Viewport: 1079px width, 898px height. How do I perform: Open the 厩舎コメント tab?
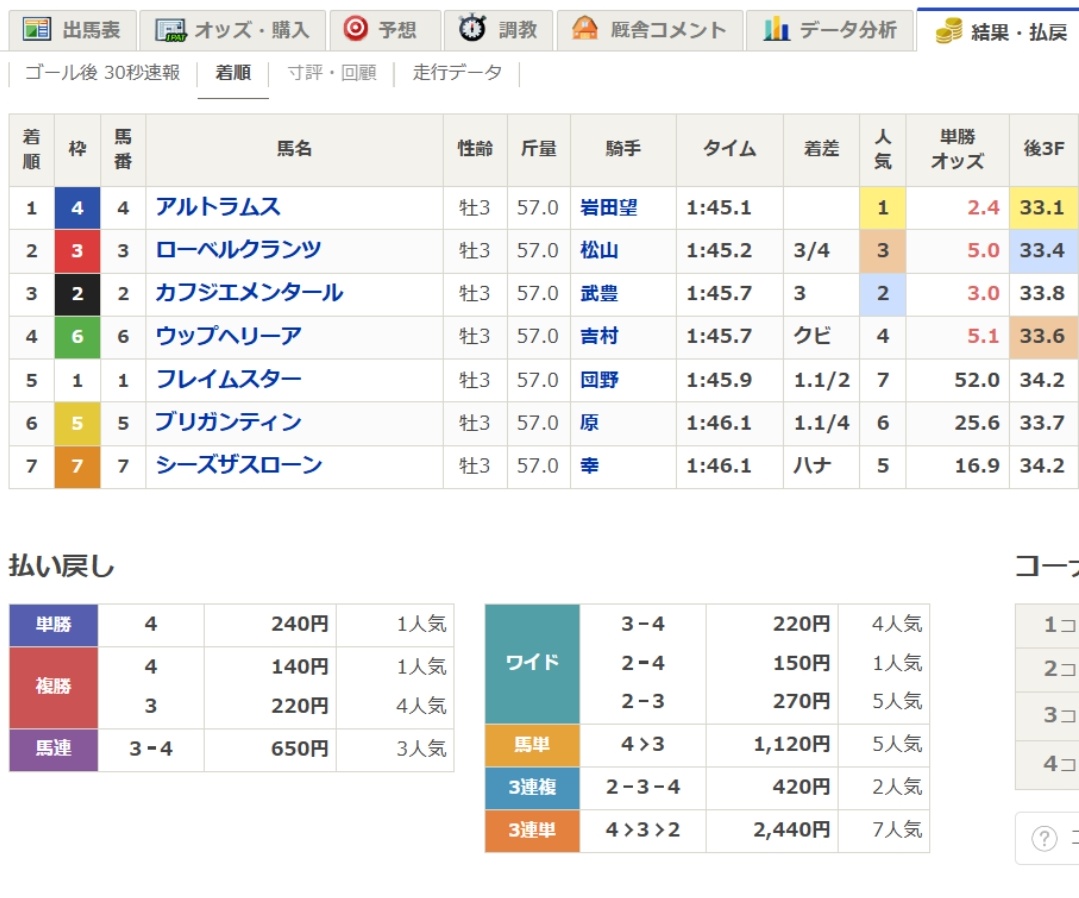coord(650,30)
